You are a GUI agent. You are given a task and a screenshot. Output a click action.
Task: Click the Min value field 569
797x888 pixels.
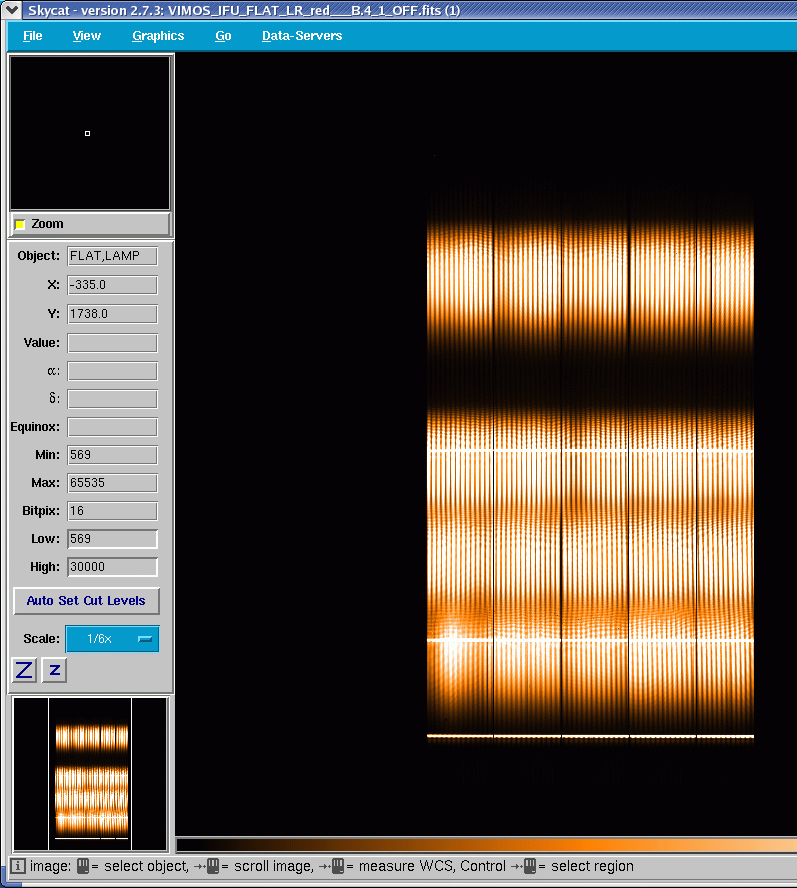(112, 455)
